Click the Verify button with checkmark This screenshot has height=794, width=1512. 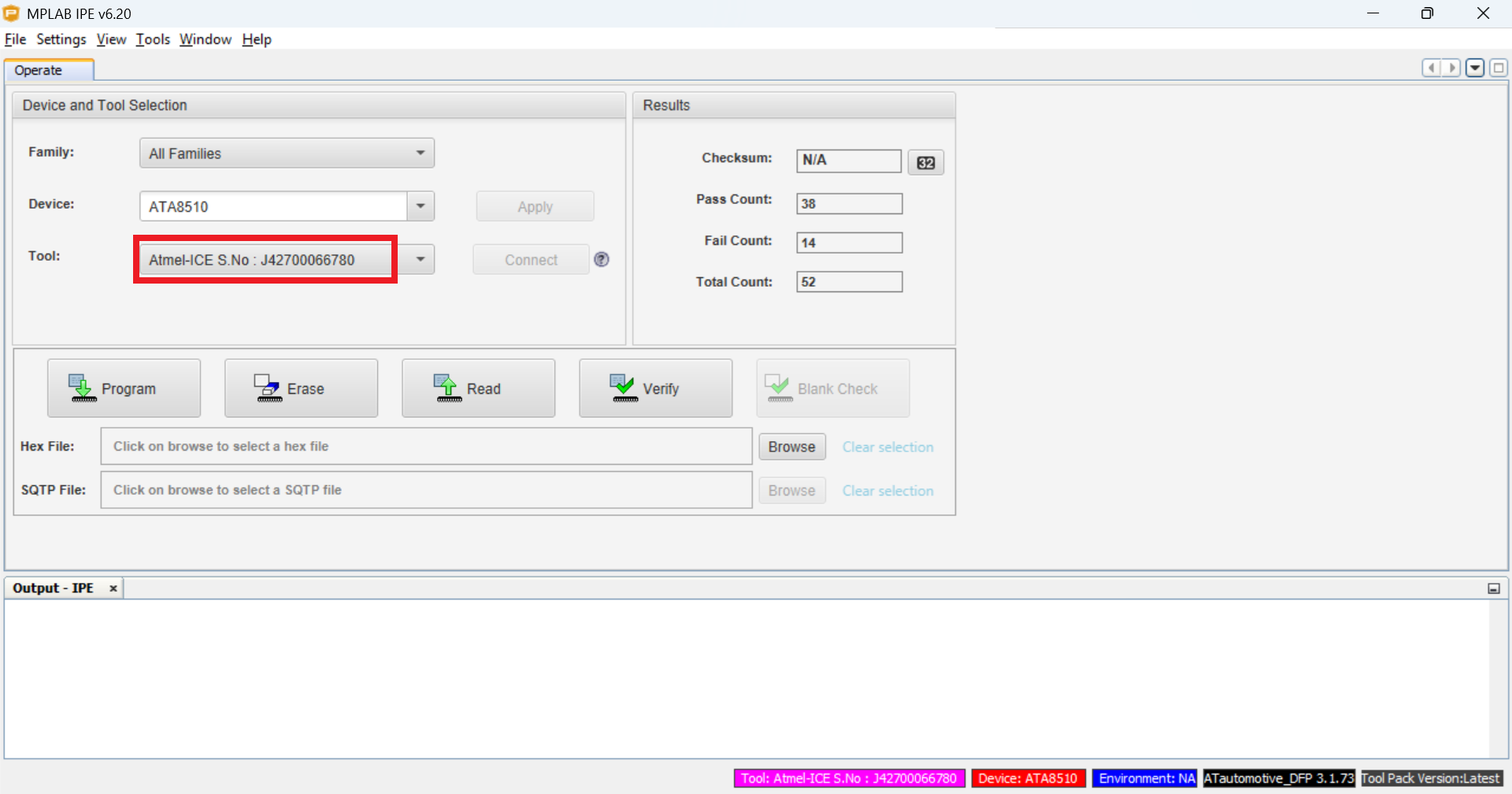(655, 388)
